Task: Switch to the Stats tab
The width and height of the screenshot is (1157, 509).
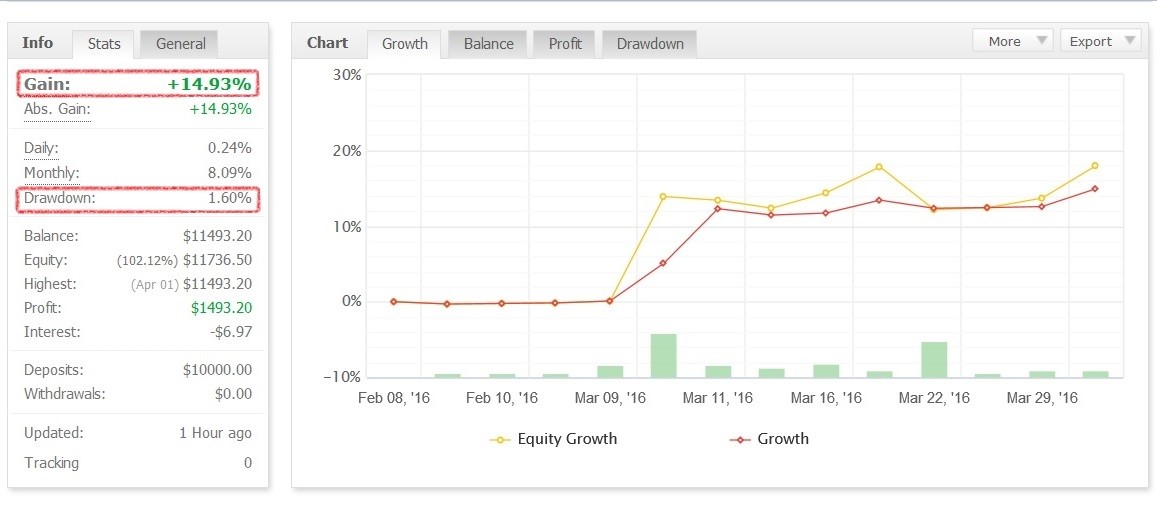Action: coord(104,44)
